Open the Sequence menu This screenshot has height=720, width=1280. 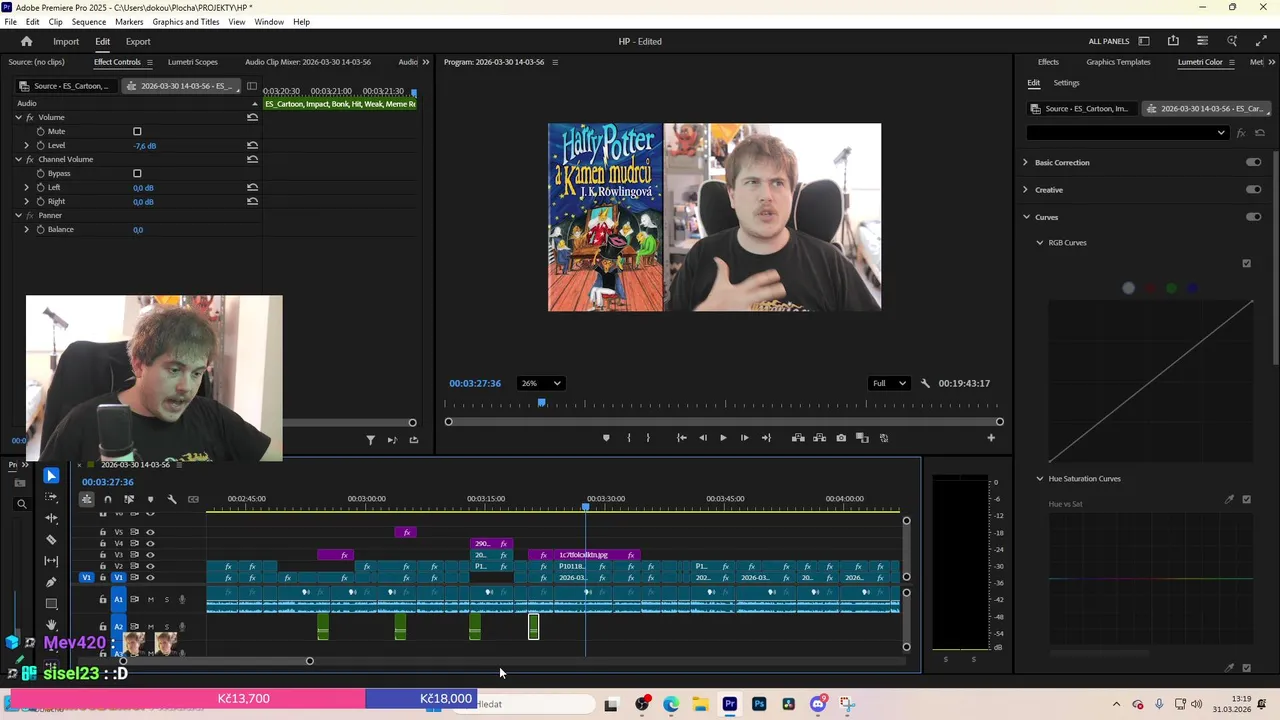click(89, 22)
